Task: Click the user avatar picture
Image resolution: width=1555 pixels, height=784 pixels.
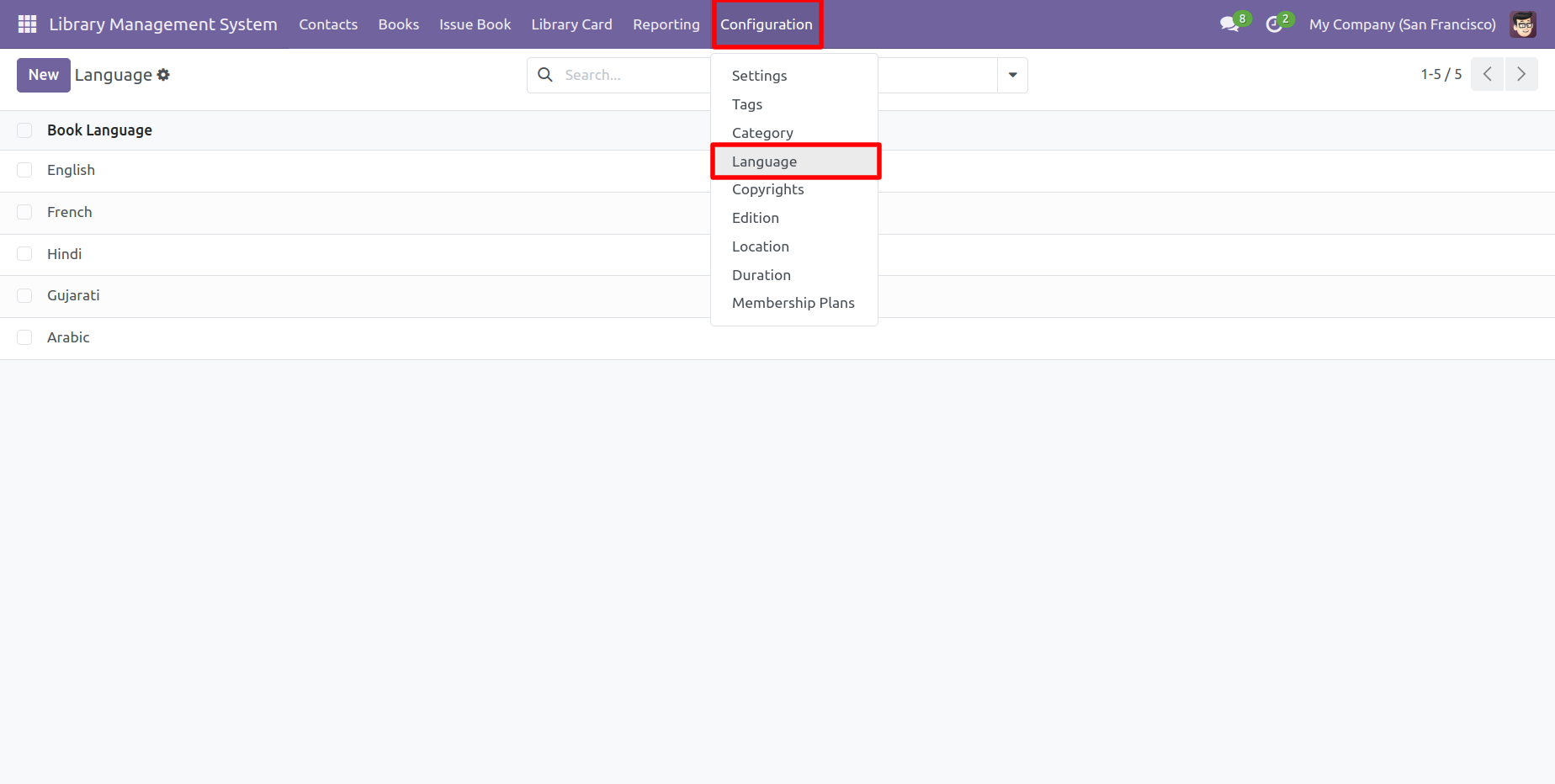Action: click(1523, 24)
